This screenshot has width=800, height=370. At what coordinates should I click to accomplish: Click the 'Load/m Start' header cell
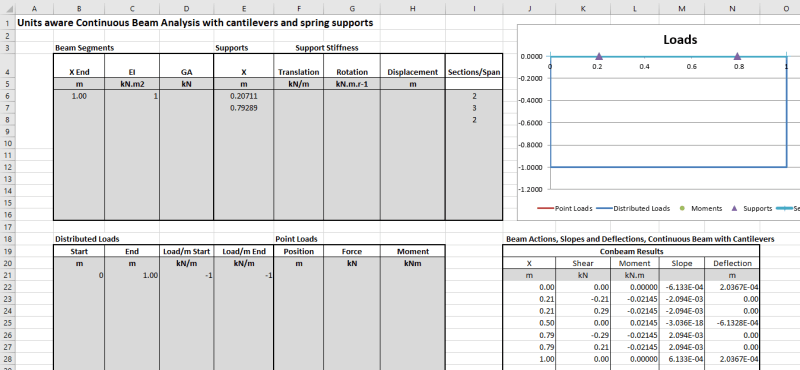pos(186,252)
